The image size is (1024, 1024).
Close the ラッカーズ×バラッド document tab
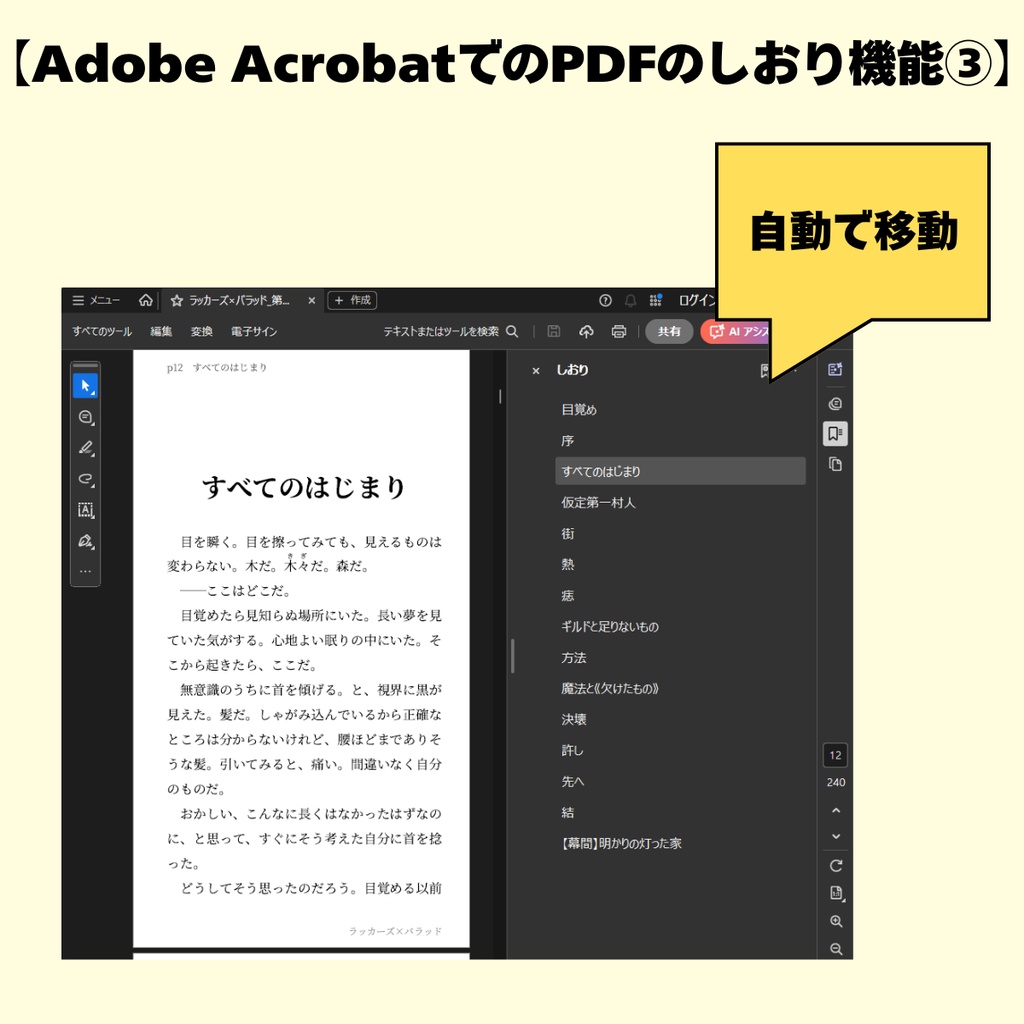point(312,300)
